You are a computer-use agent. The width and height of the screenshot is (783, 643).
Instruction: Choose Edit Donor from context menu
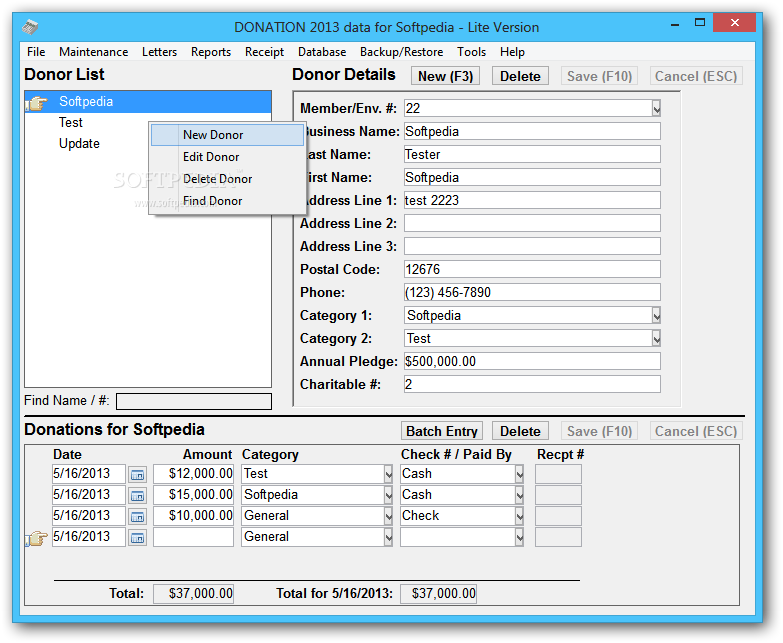pyautogui.click(x=227, y=157)
